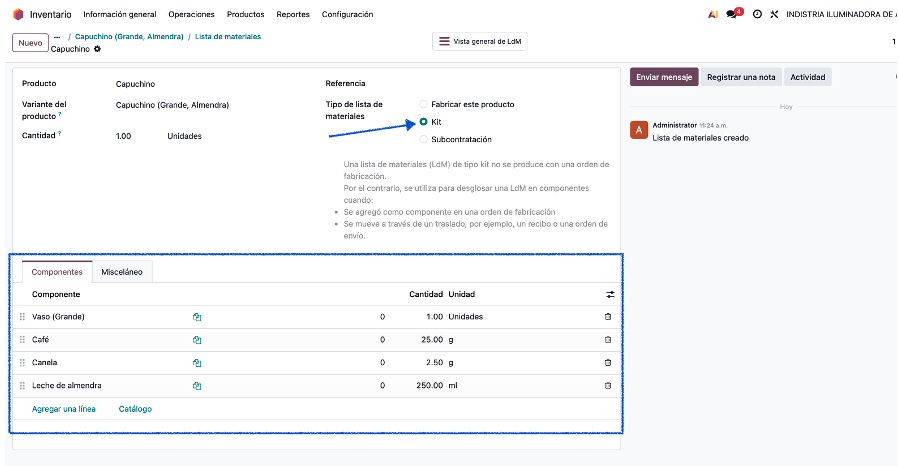This screenshot has height=466, width=899.
Task: Click the copy icon beside Canela
Action: [x=197, y=363]
